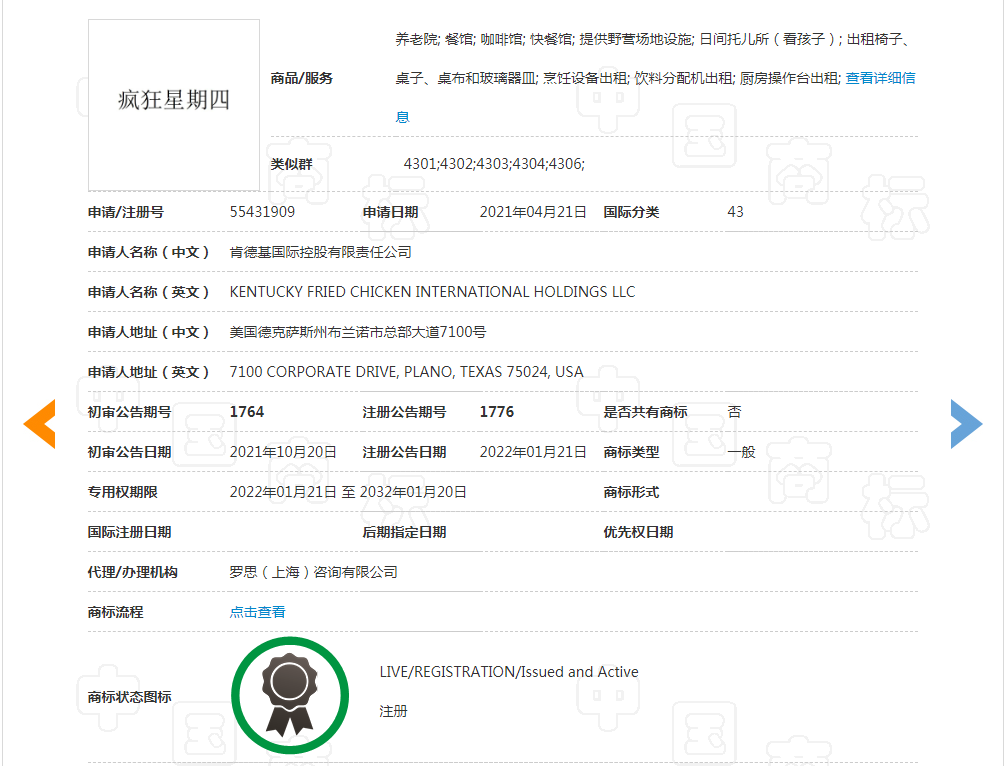Screen dimensions: 1005x766
Task: Select shared trademark value 否
Action: click(x=735, y=412)
